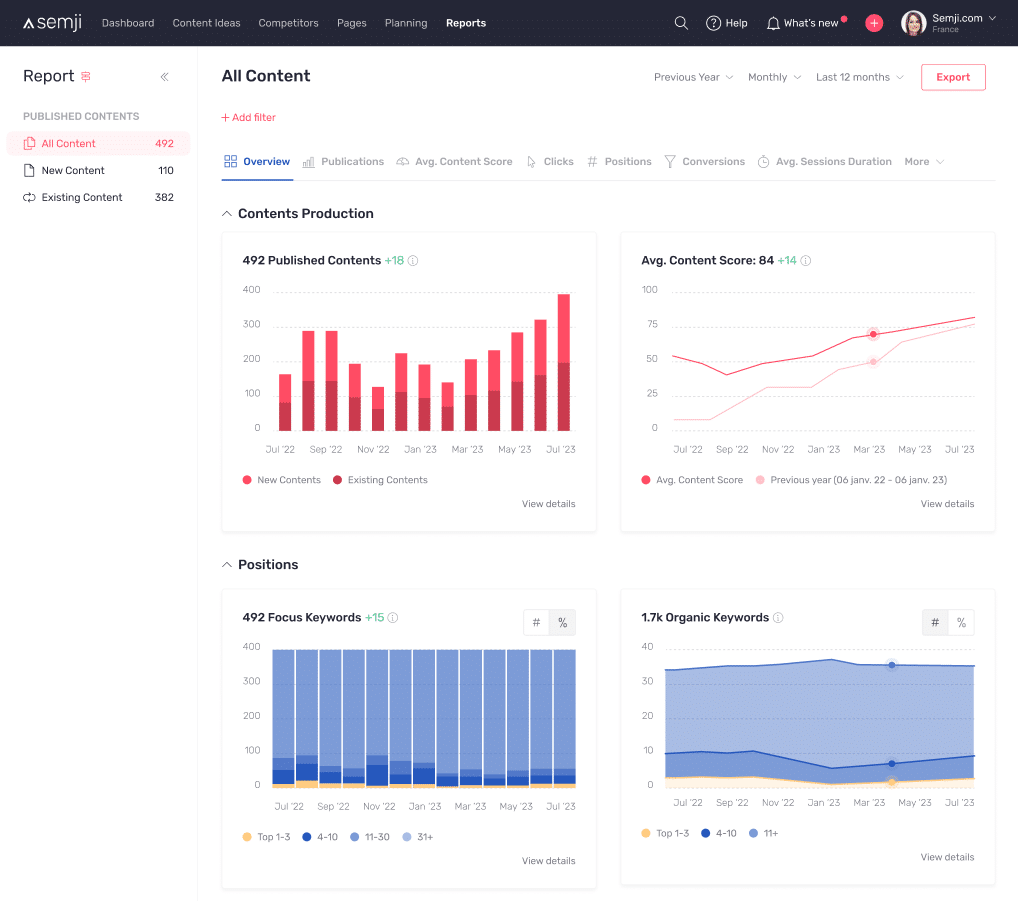Open the search magnifier icon
Viewport: 1018px width, 901px height.
coord(681,23)
